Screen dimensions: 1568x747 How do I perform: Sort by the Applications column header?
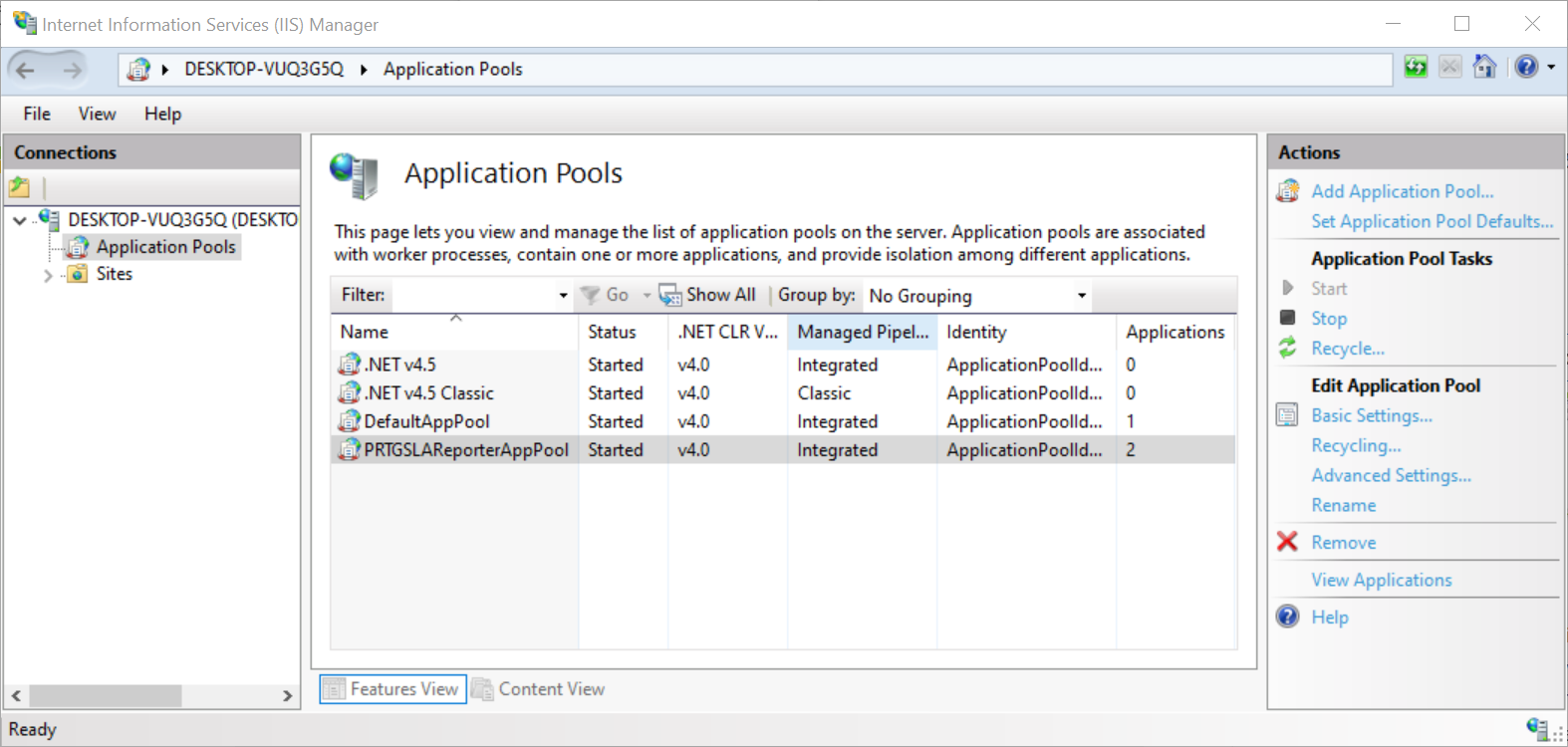point(1176,332)
